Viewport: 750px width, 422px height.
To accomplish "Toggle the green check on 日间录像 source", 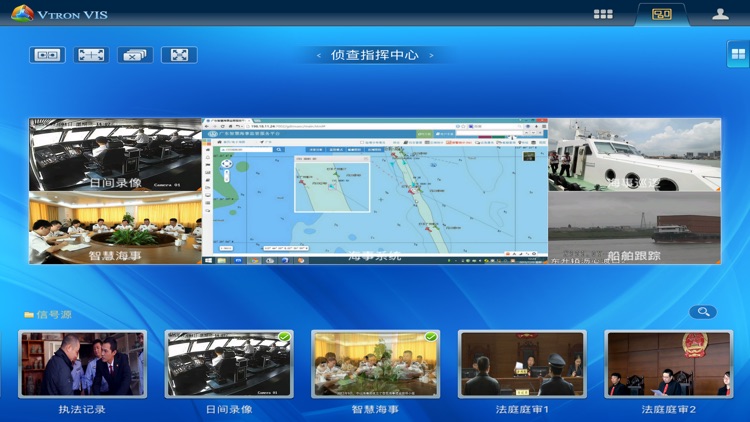I will [x=285, y=337].
